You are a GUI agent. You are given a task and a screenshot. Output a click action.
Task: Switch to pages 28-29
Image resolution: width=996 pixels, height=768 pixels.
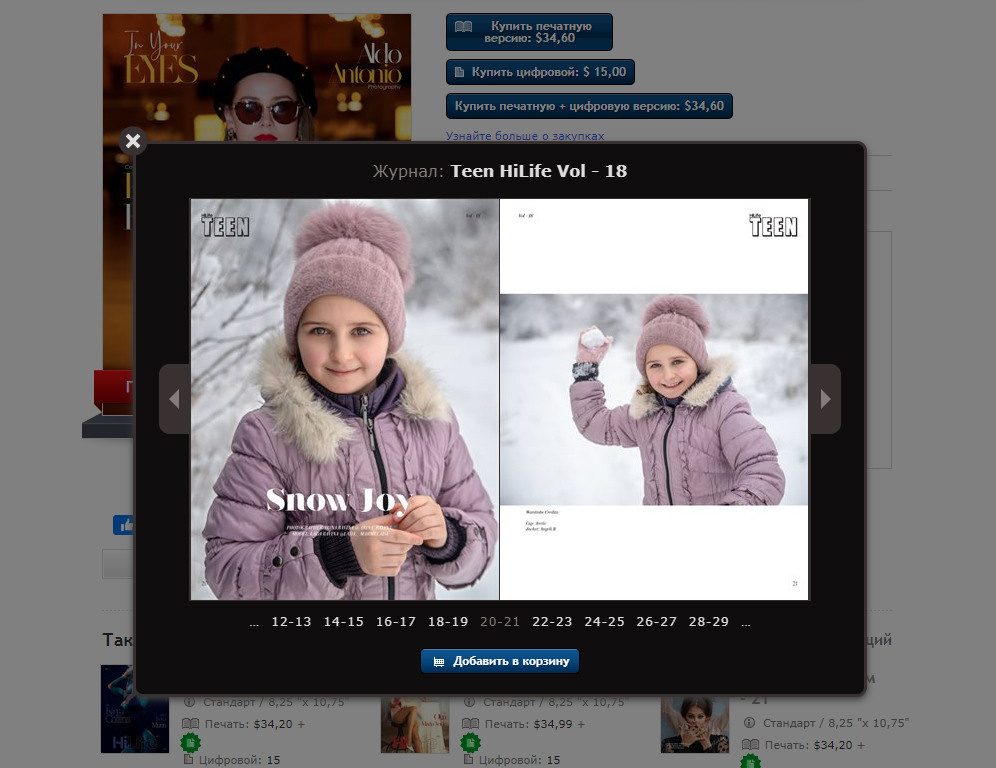point(708,622)
